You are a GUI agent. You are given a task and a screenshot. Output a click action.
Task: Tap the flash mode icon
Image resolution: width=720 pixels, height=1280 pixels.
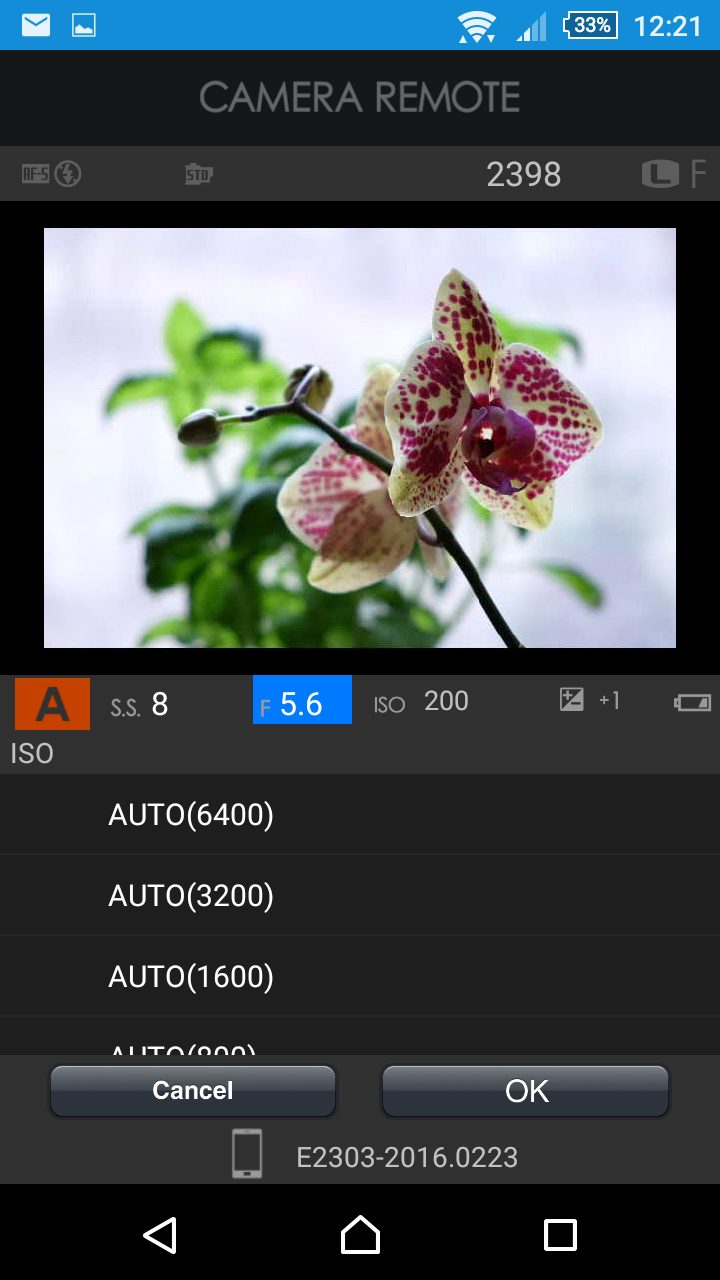coord(67,174)
